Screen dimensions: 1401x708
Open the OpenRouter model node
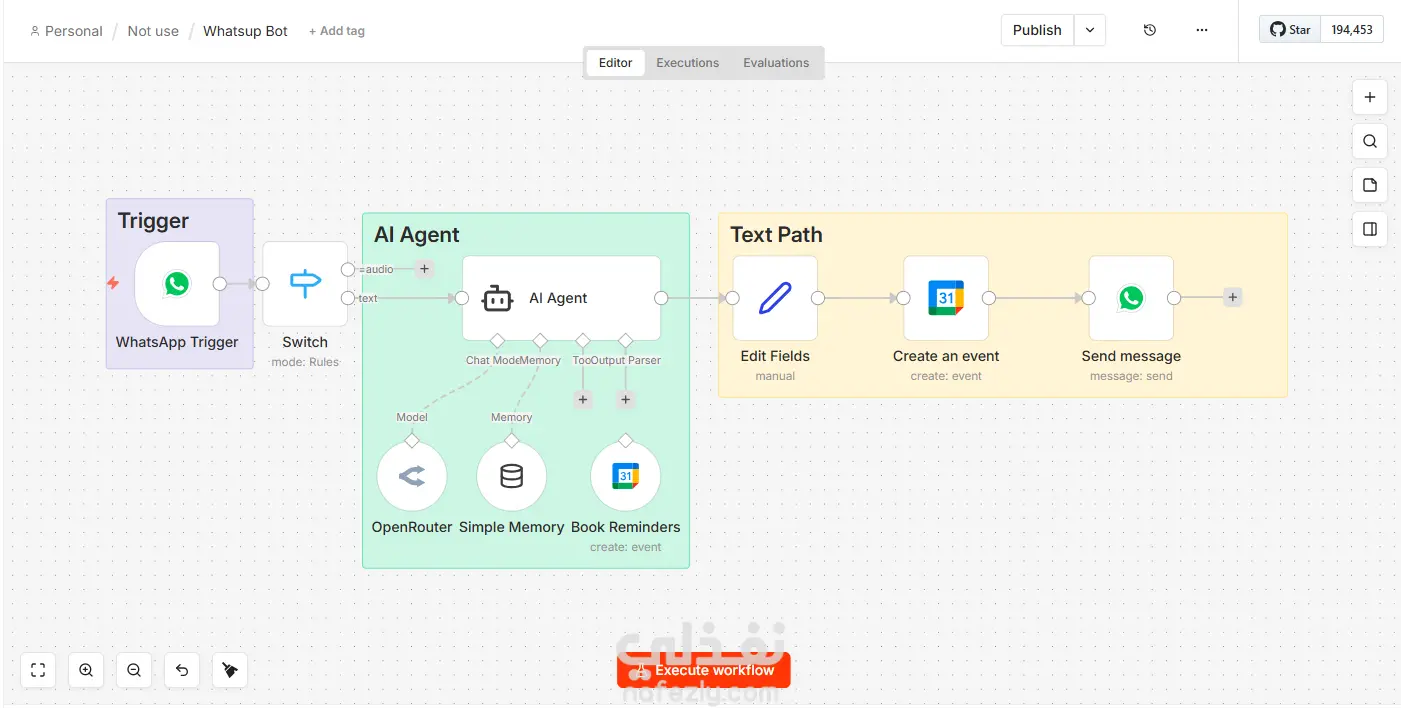coord(412,477)
